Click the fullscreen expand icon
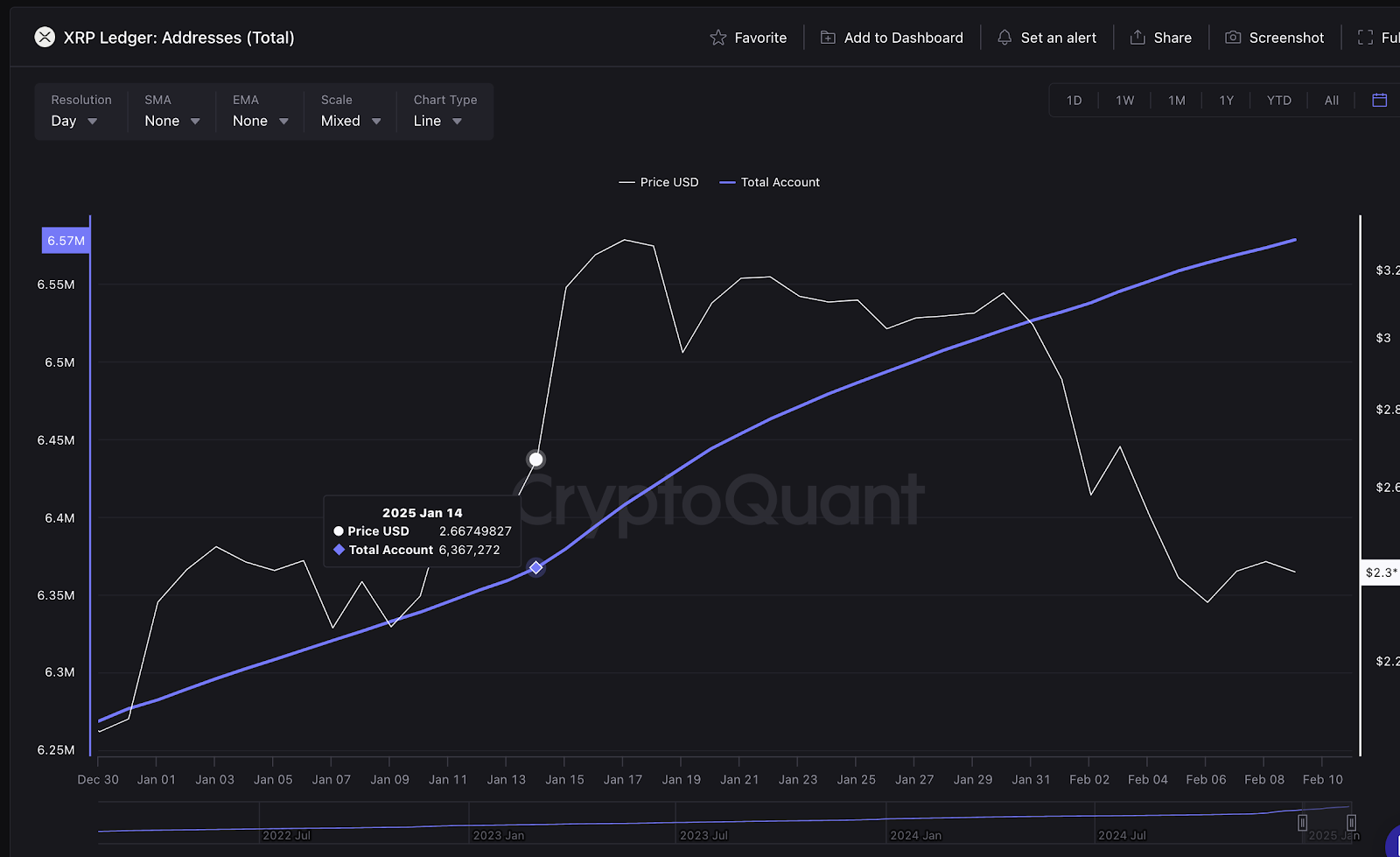This screenshot has width=1400, height=857. coord(1365,38)
